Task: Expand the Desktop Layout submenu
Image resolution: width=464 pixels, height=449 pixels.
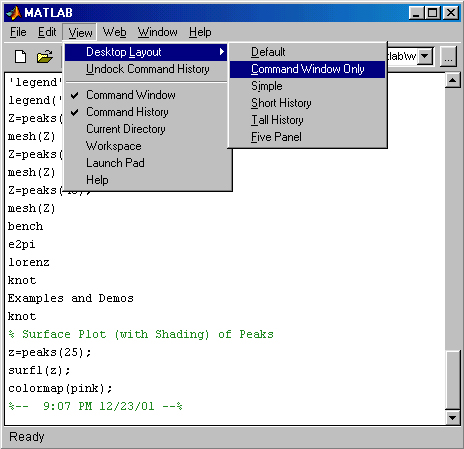Action: coord(146,52)
